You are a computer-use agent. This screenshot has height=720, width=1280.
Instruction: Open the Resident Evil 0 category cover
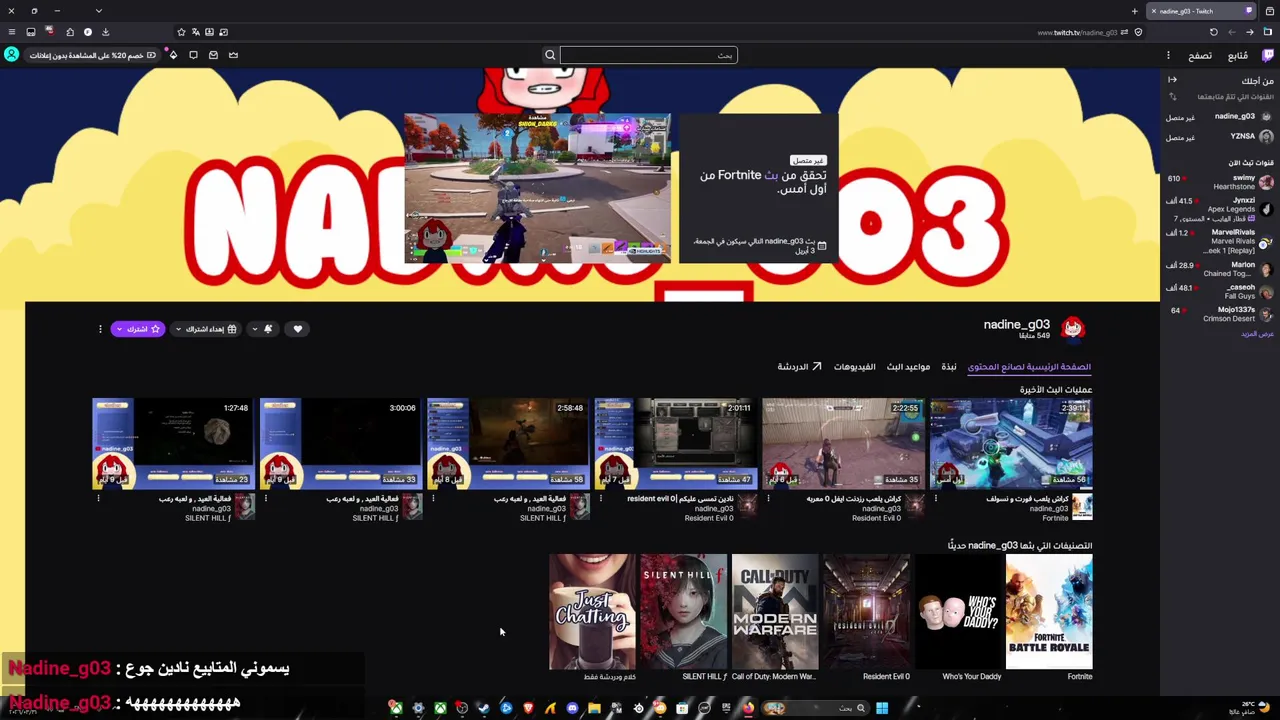pos(866,611)
